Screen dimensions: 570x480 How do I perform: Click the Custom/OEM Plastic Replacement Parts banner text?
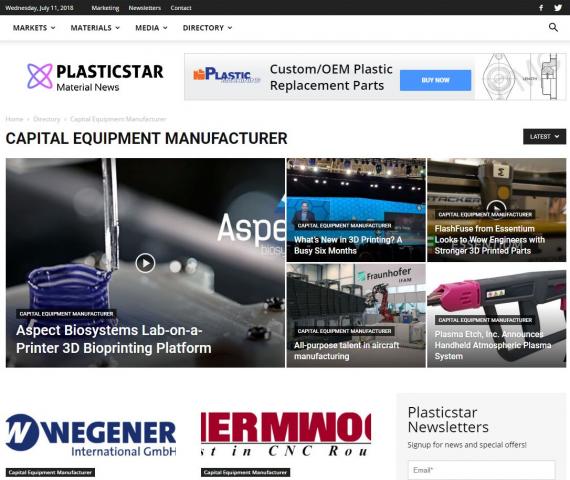pos(331,77)
